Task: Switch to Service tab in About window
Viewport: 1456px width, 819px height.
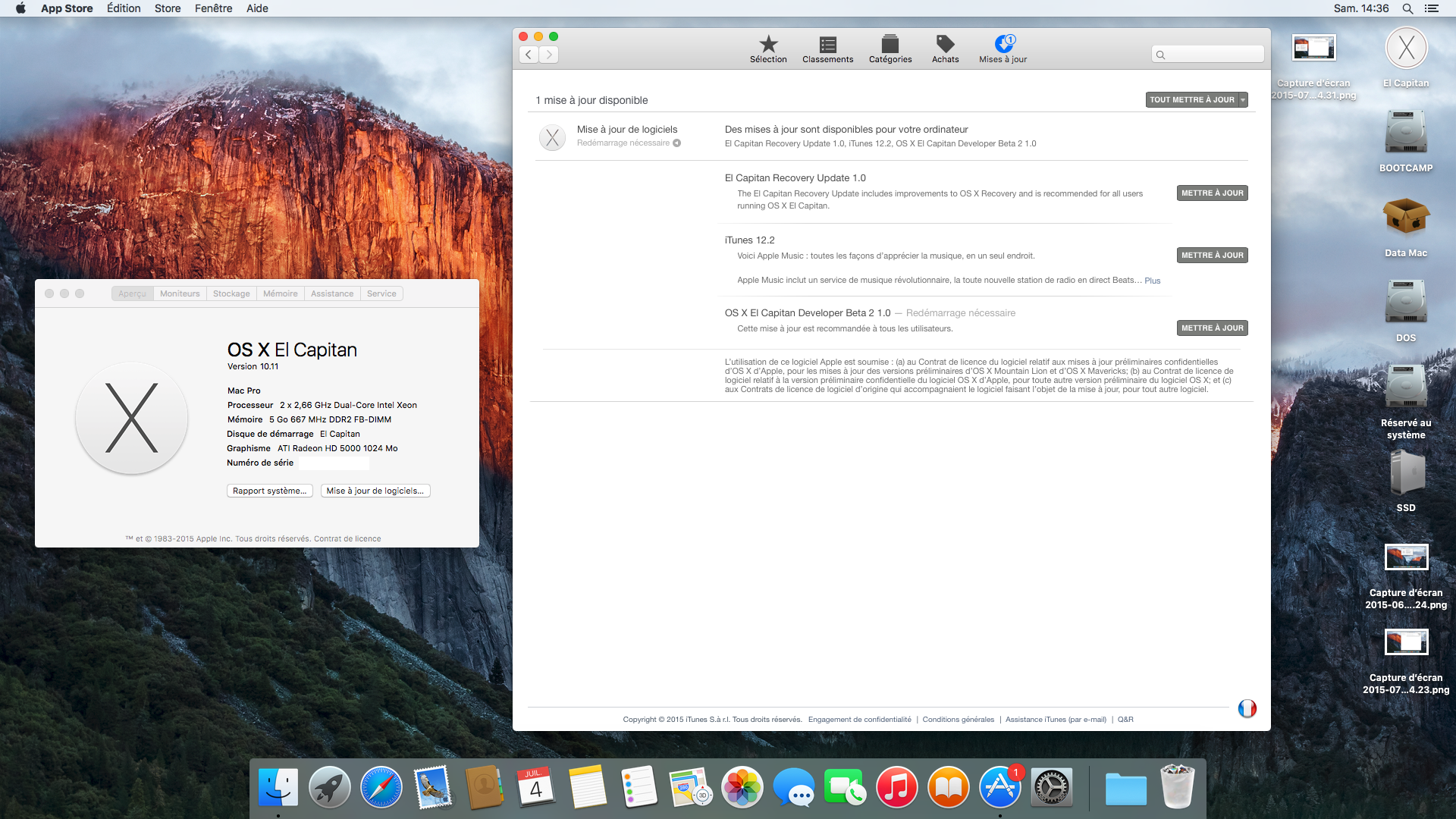Action: click(381, 293)
